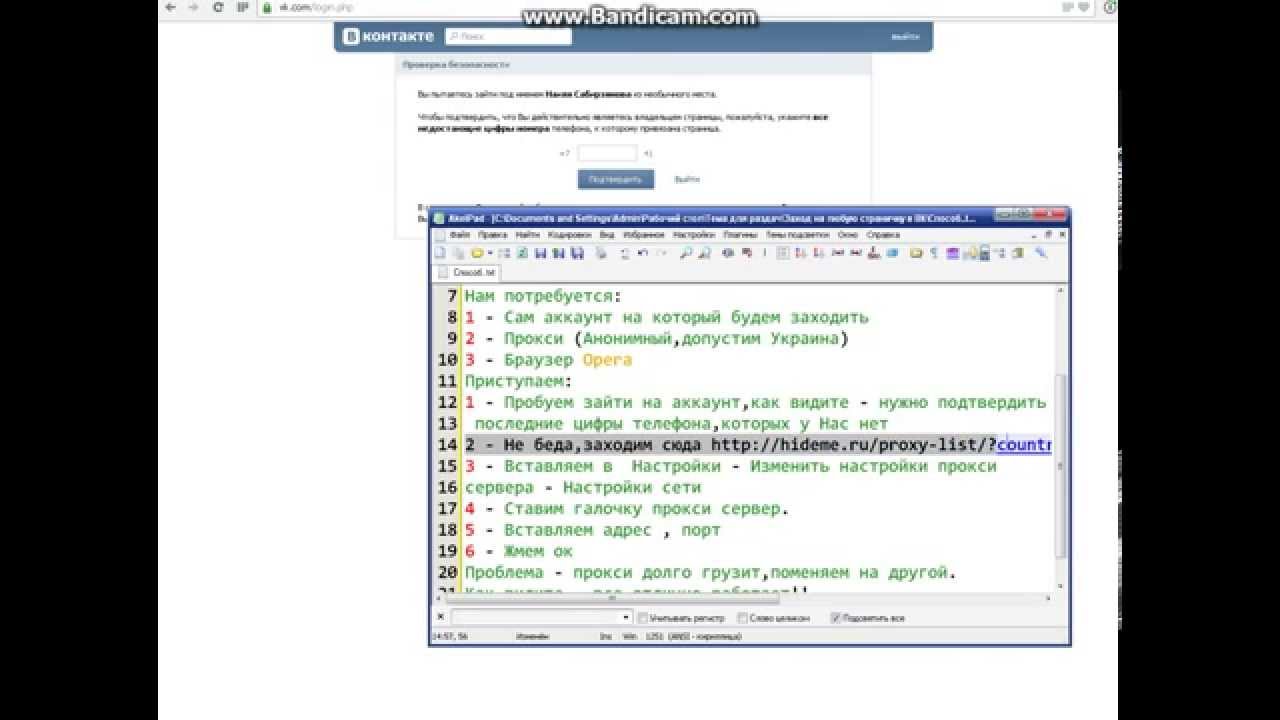This screenshot has height=720, width=1280.
Task: Toggle the 'Подсветить все' checkbox
Action: (835, 618)
